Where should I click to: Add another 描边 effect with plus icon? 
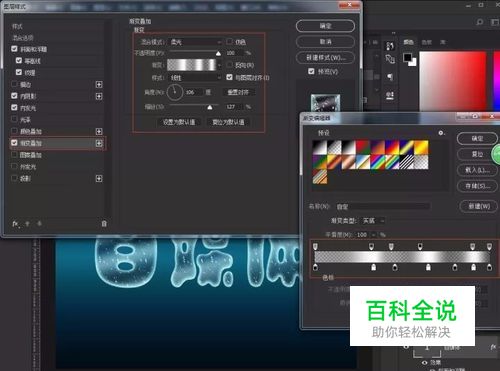pos(99,85)
